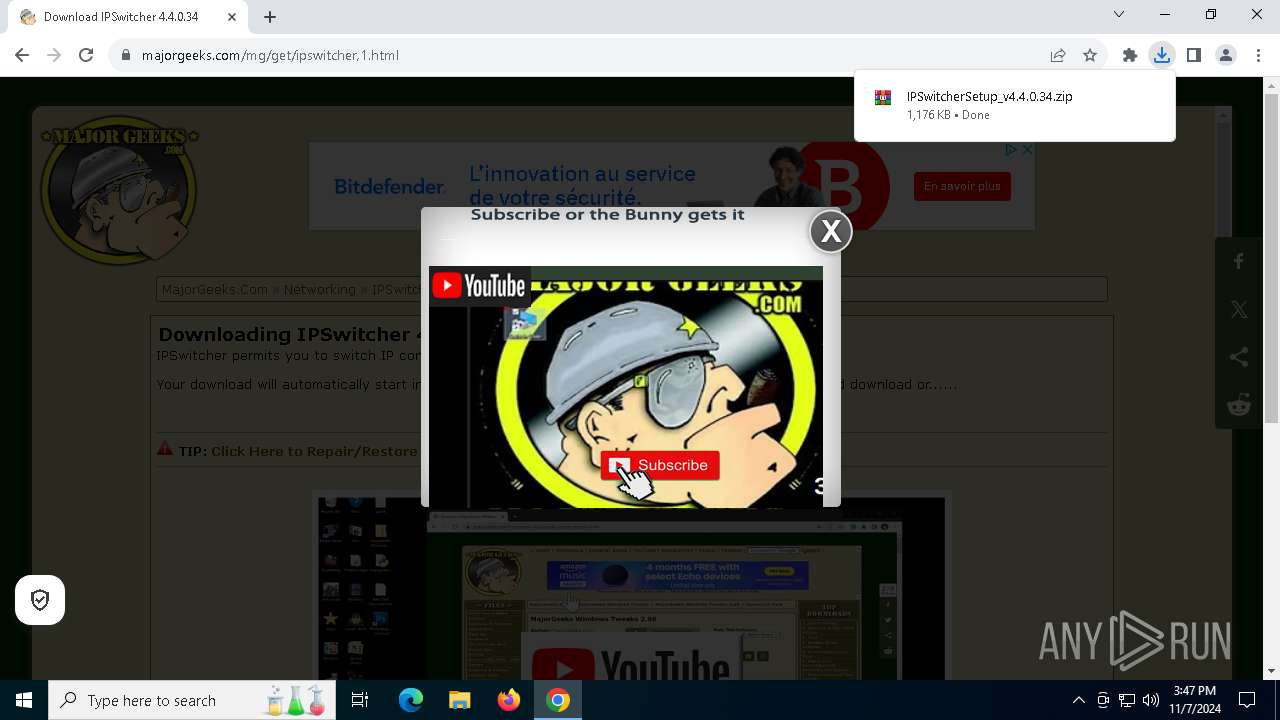Image resolution: width=1280 pixels, height=720 pixels.
Task: Open a new browser tab
Action: 270,17
